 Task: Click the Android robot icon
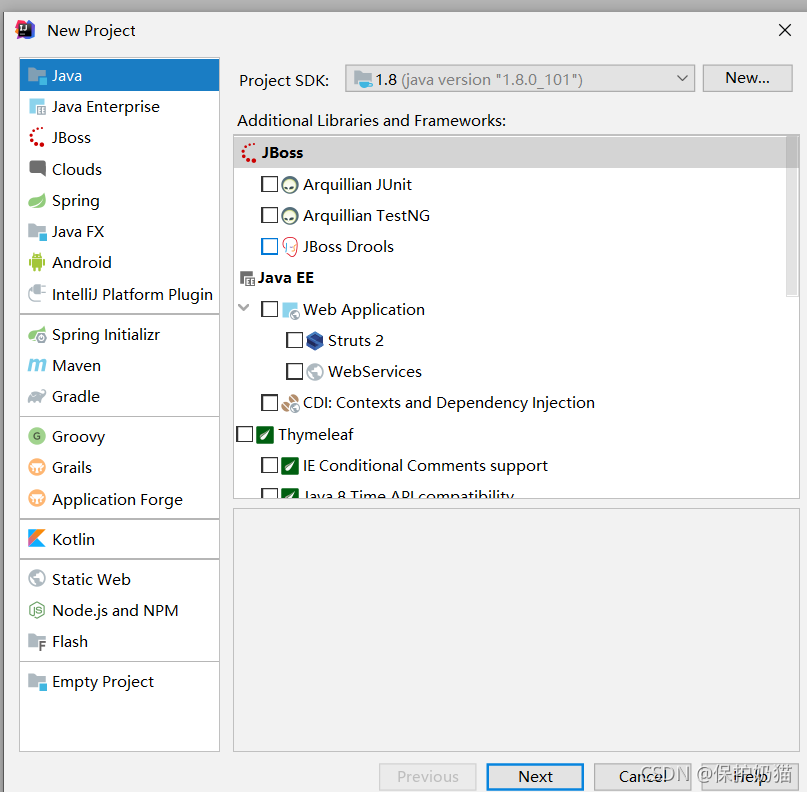point(37,262)
